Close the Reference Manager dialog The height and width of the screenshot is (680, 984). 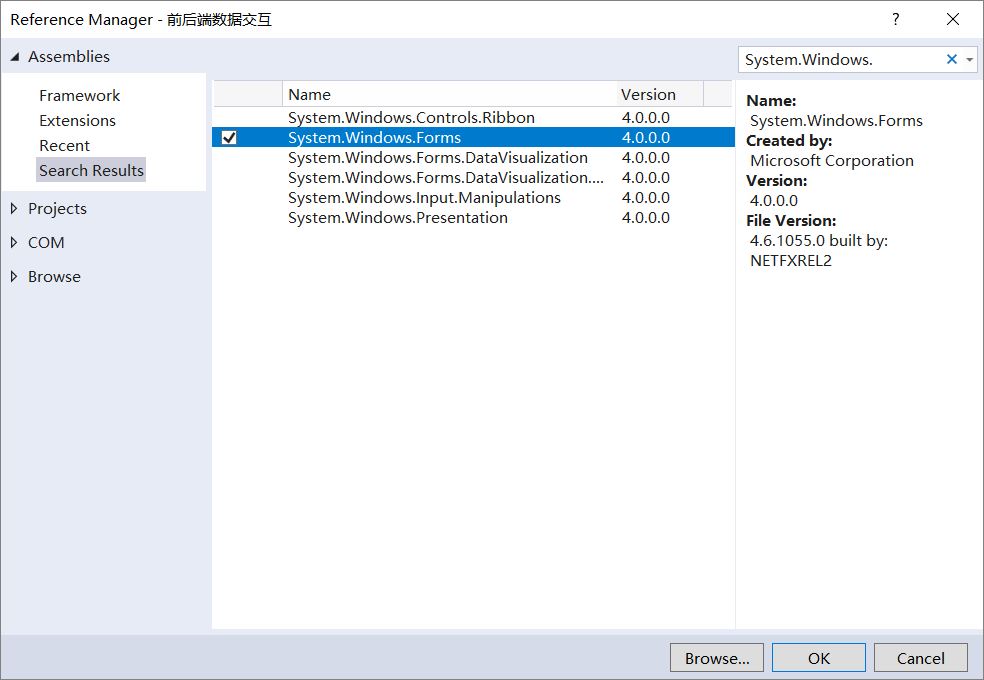coord(953,19)
